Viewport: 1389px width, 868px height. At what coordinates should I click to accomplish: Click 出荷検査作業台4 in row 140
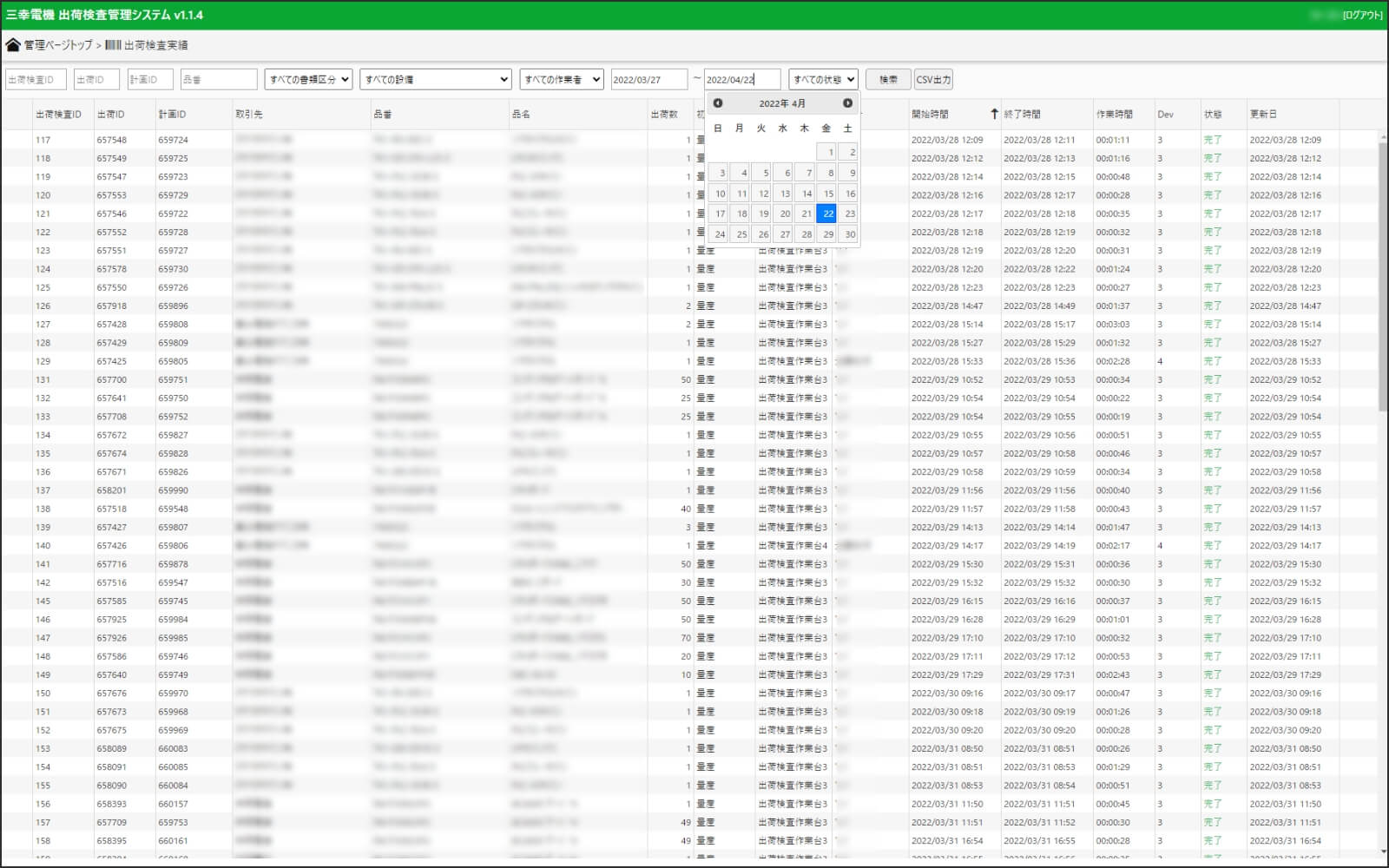pos(793,545)
